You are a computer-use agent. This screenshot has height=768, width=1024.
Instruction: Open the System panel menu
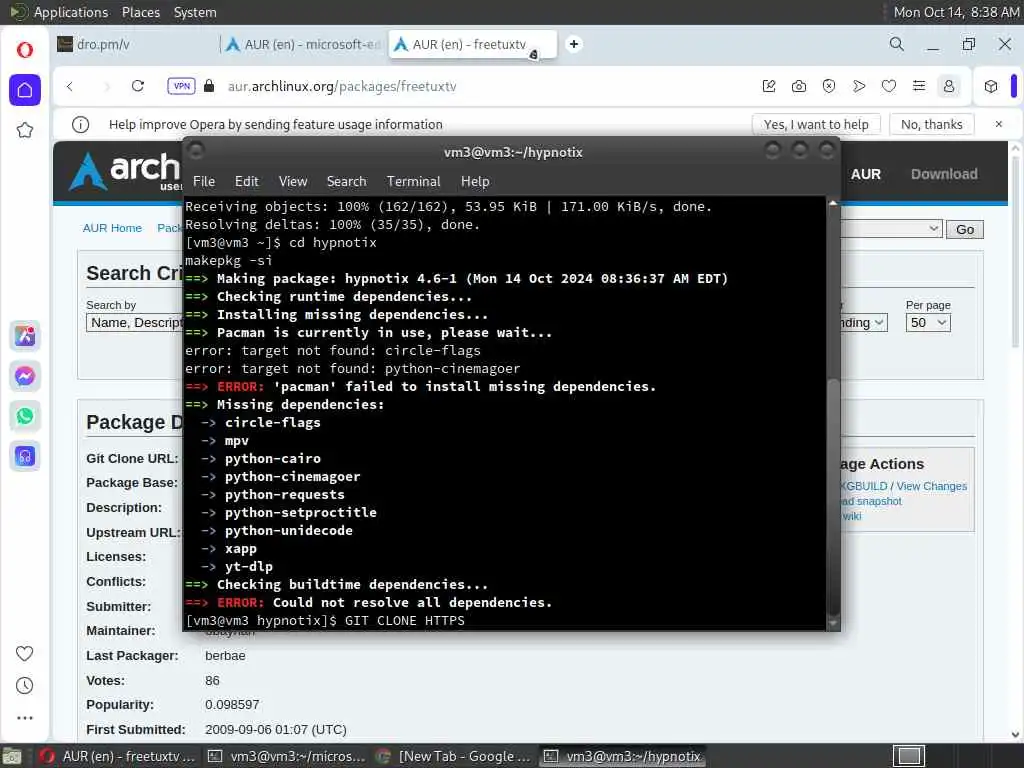click(195, 12)
